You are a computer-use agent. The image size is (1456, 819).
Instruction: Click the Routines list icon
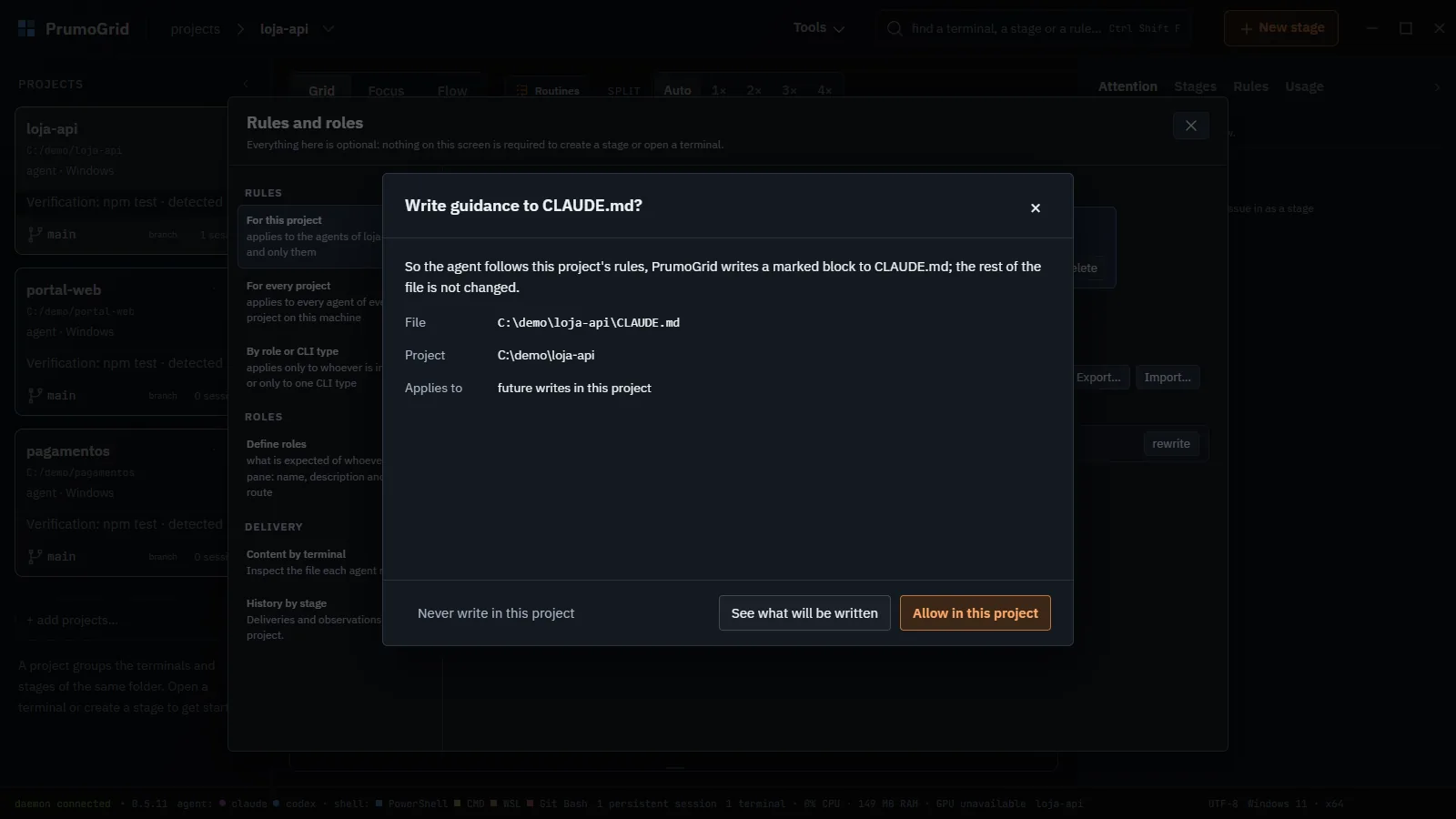pos(522,91)
